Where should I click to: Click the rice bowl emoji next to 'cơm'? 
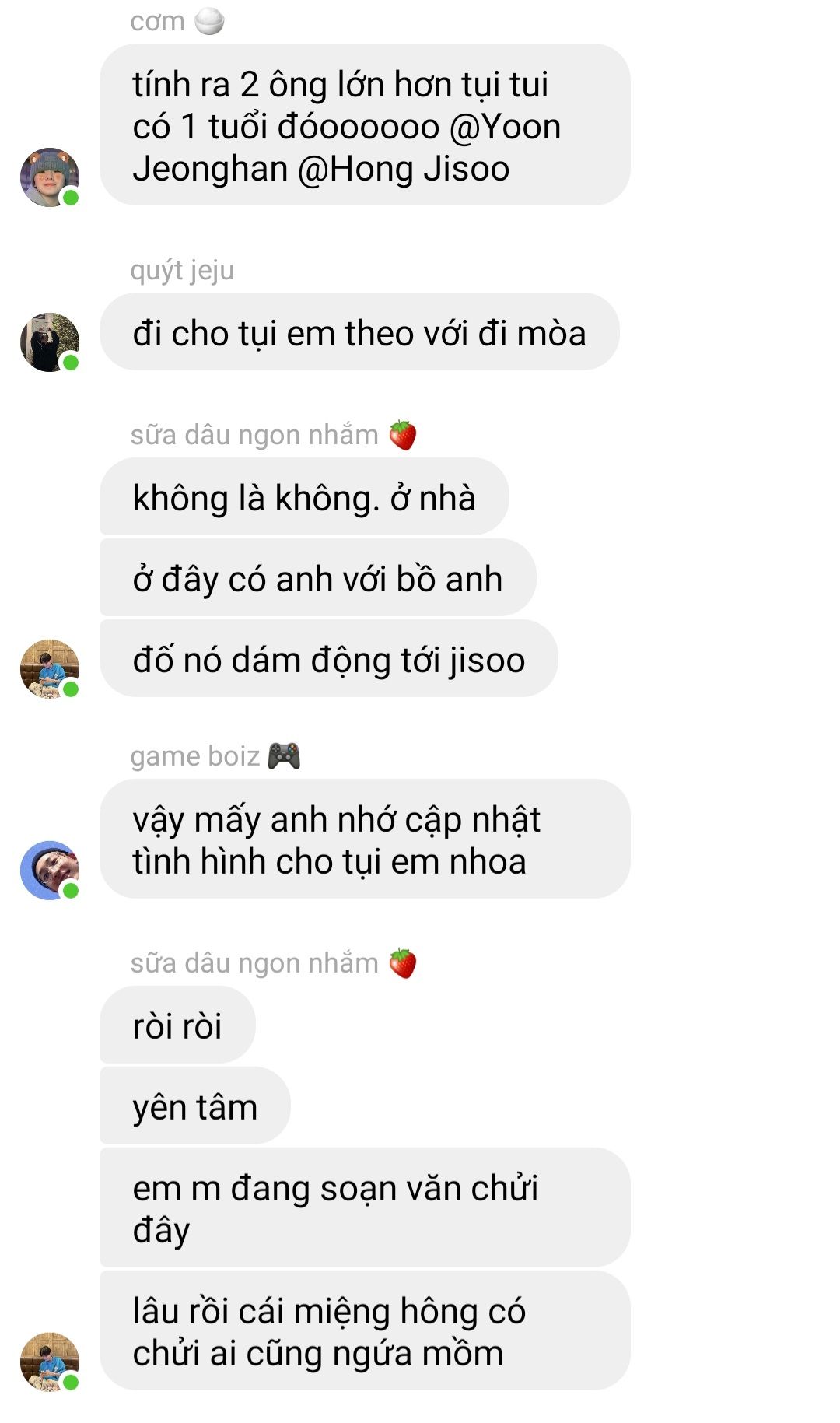(x=209, y=22)
